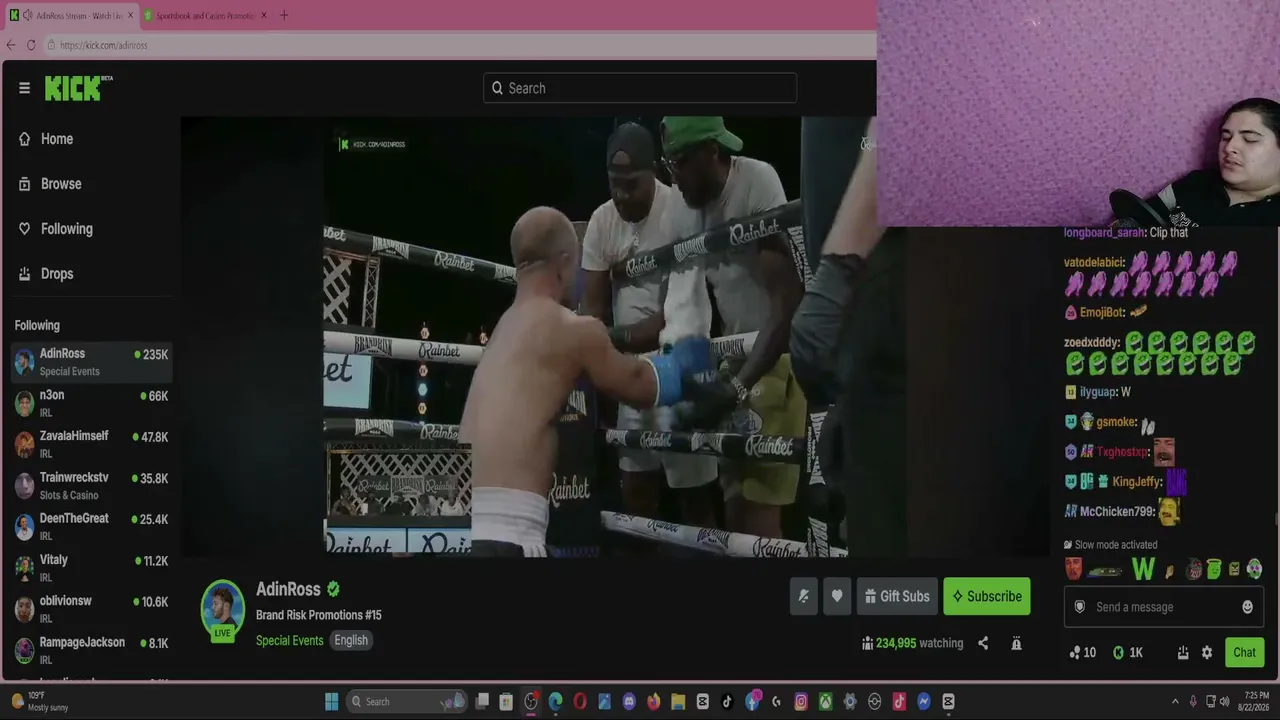Open Microsoft Store from the taskbar
Viewport: 1280px width, 720px height.
click(506, 701)
